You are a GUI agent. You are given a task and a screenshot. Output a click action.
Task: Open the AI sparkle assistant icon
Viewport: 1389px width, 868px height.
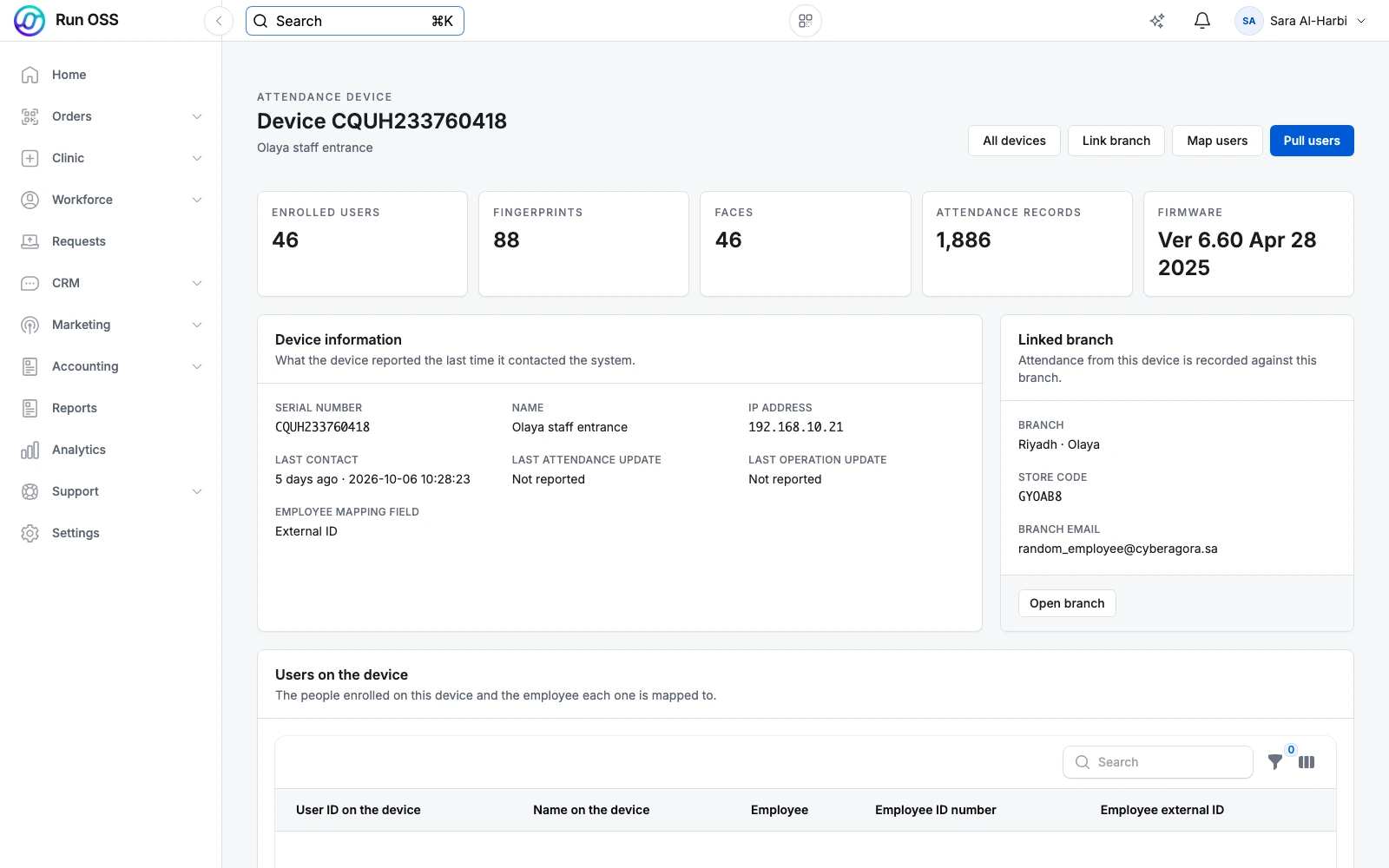1157,21
